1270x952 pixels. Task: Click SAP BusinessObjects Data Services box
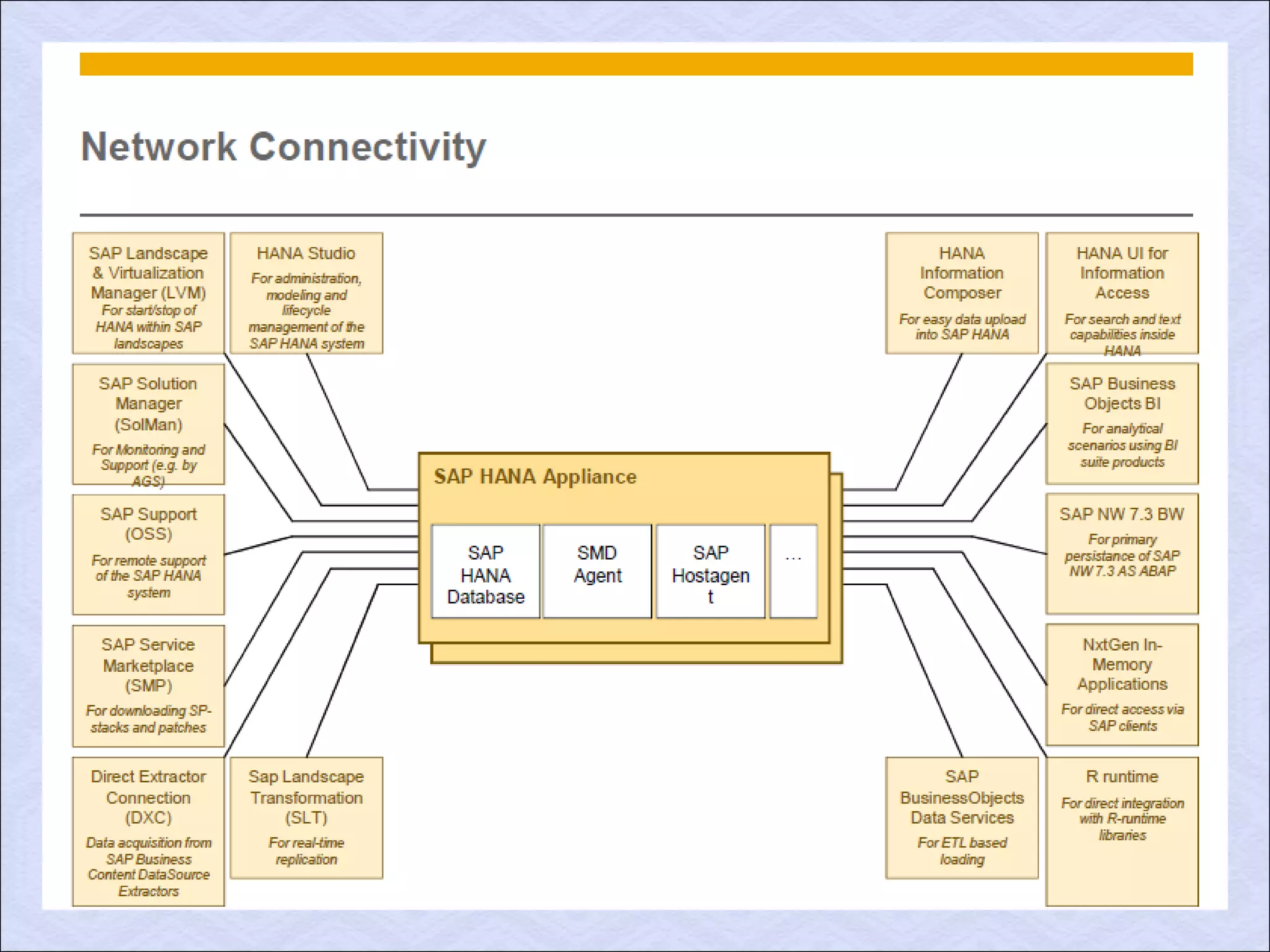[962, 818]
